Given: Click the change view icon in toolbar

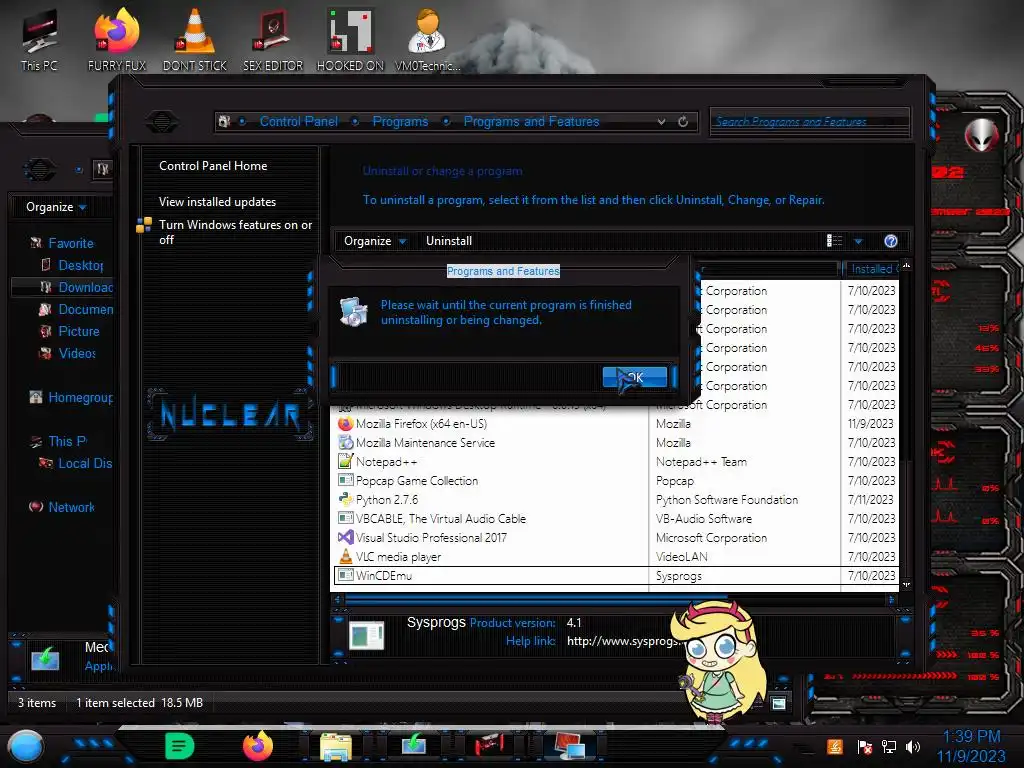Looking at the screenshot, I should point(834,241).
